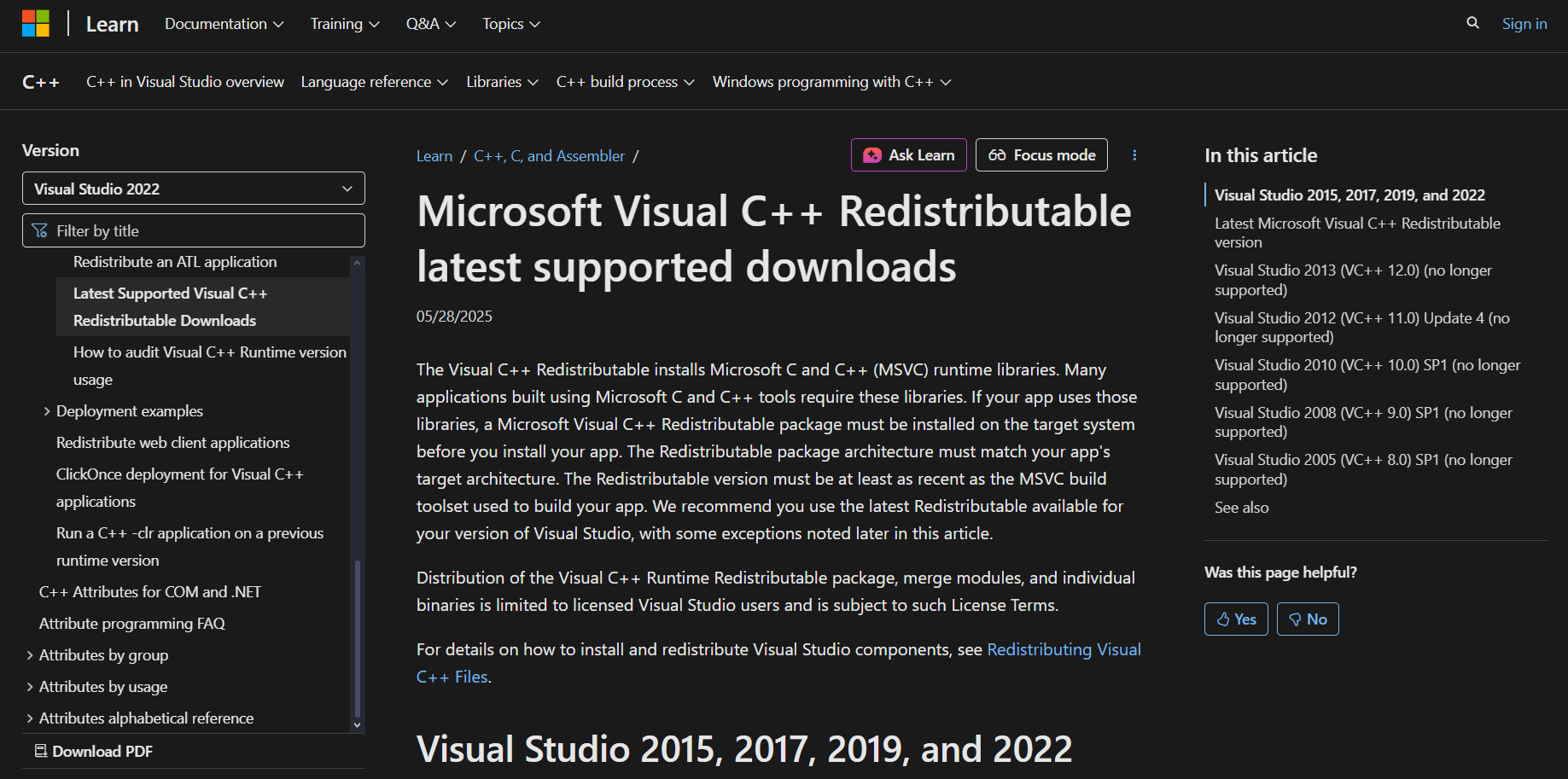Open the Redistributing Visual C++ Files link
The width and height of the screenshot is (1568, 779).
coord(1064,649)
